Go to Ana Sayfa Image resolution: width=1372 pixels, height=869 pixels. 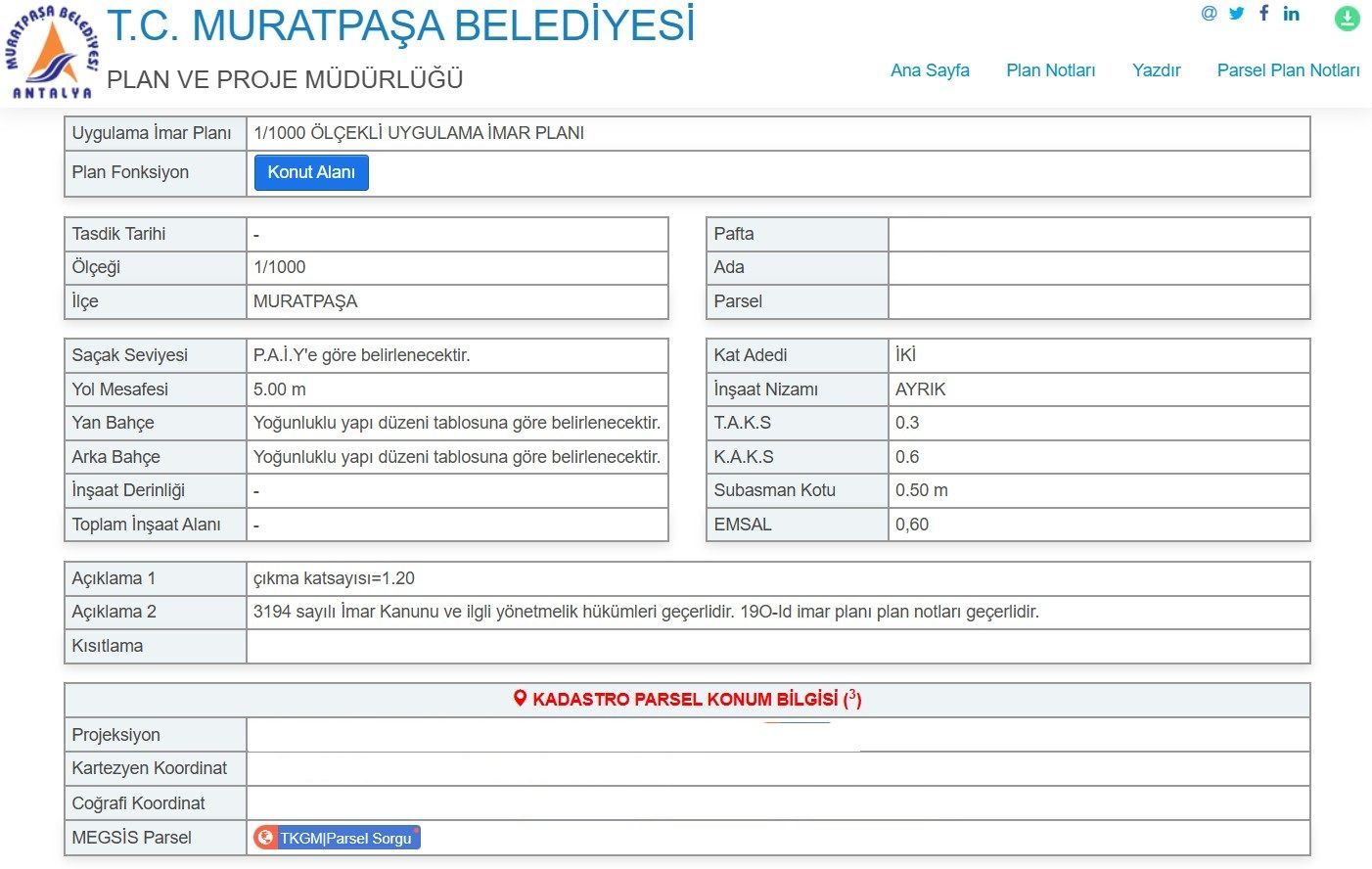(930, 70)
